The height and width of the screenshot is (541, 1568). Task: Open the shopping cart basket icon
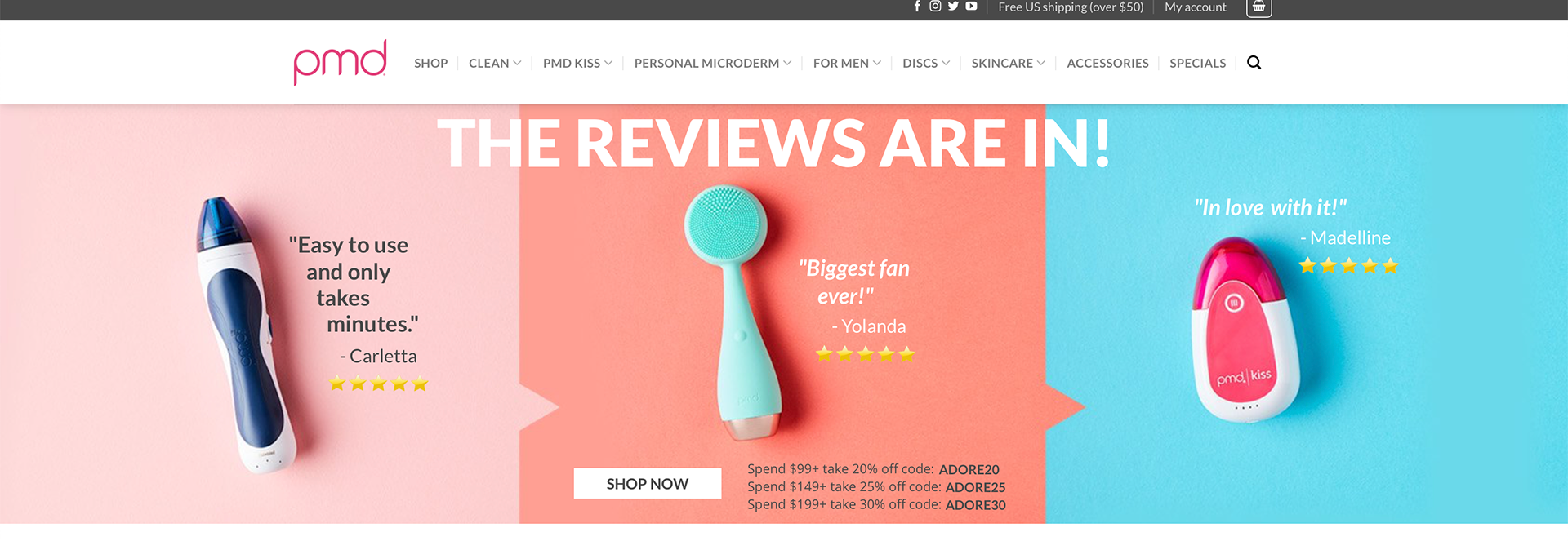pos(1258,7)
